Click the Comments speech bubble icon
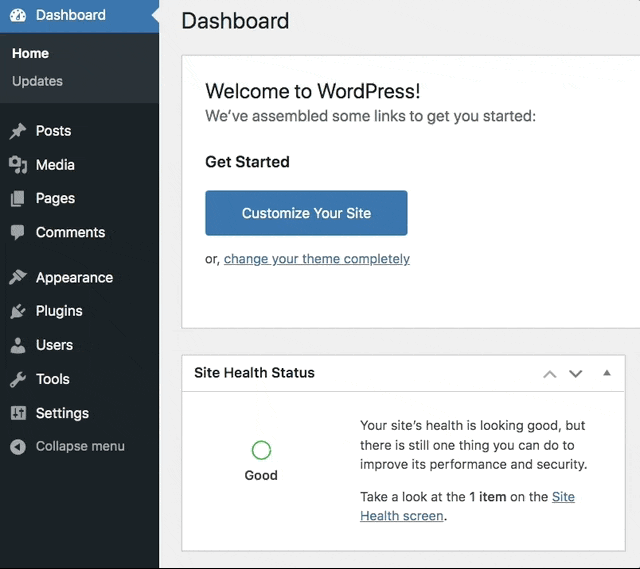 (x=18, y=232)
